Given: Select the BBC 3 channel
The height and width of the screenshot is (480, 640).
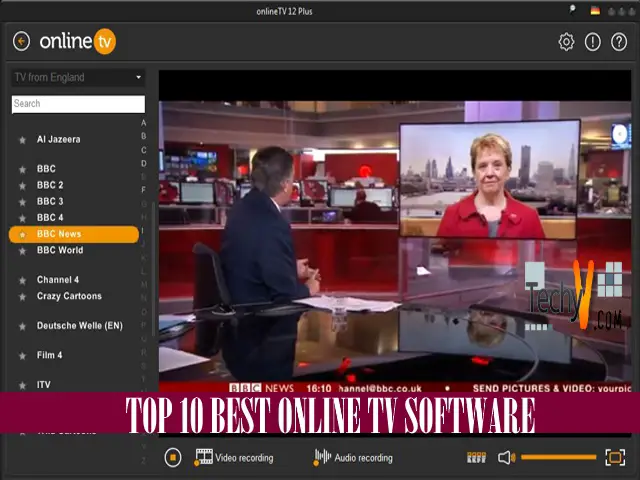Looking at the screenshot, I should 50,202.
